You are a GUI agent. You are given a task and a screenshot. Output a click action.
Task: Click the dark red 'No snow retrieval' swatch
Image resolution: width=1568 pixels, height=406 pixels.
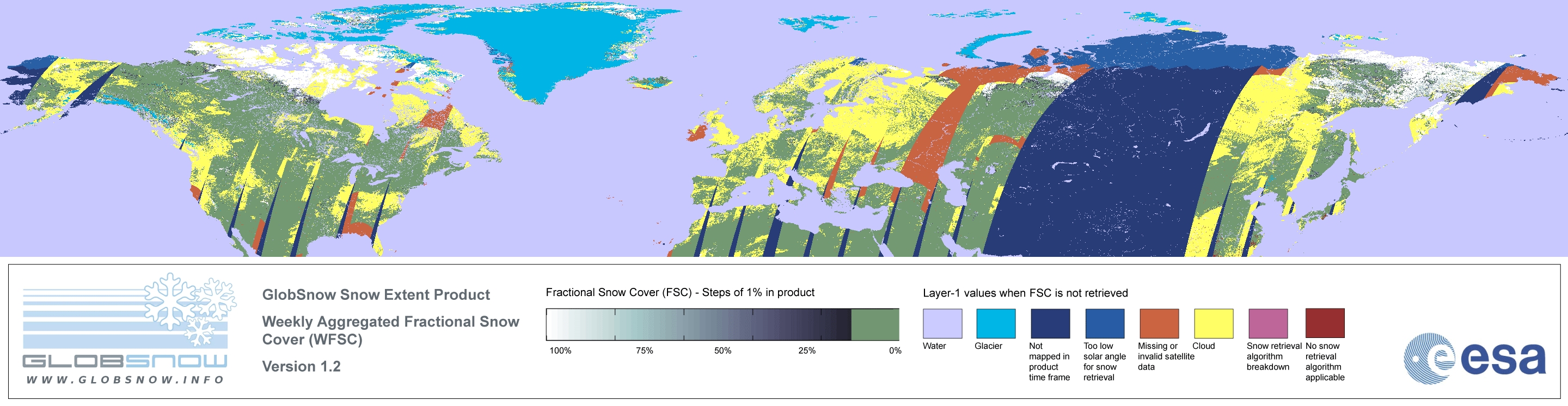click(x=1325, y=323)
